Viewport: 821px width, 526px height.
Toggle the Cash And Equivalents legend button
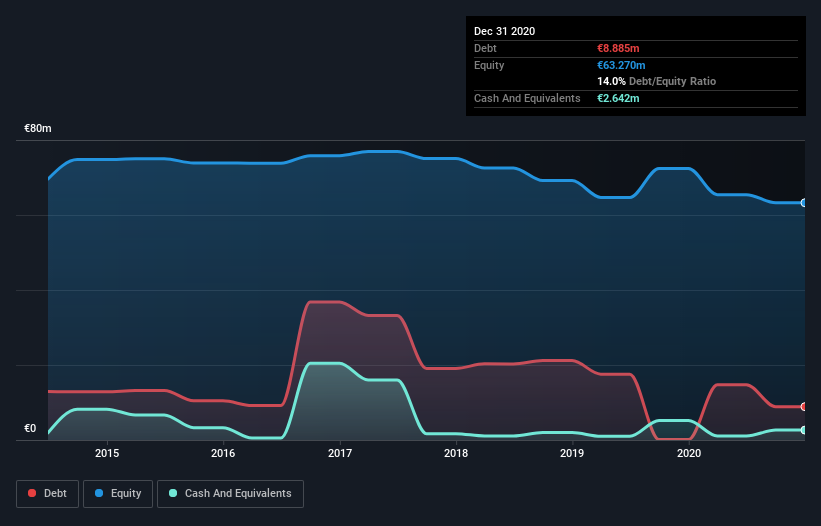(230, 494)
